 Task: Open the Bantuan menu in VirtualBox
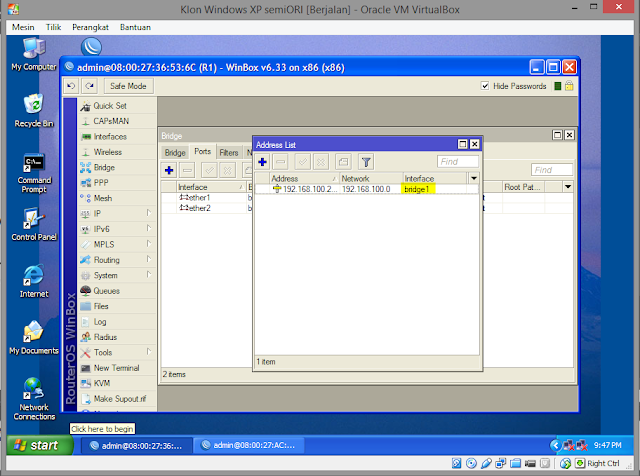pos(135,27)
